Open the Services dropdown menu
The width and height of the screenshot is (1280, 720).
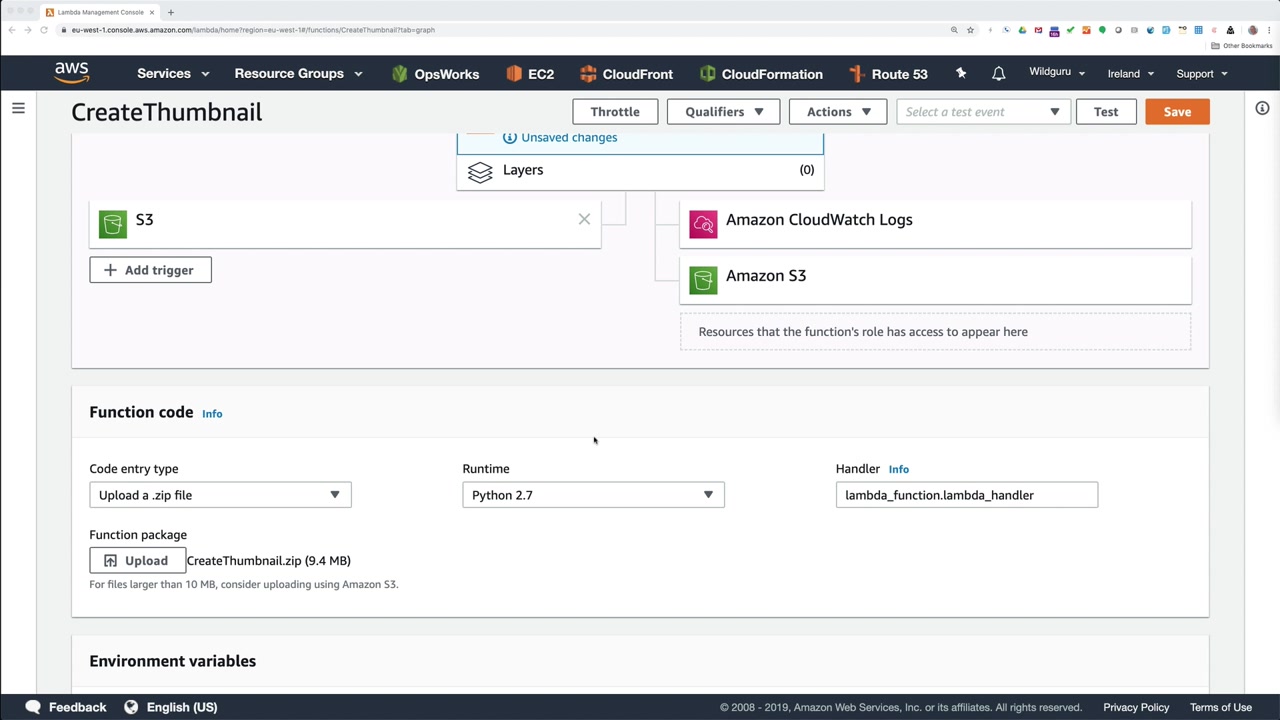173,74
